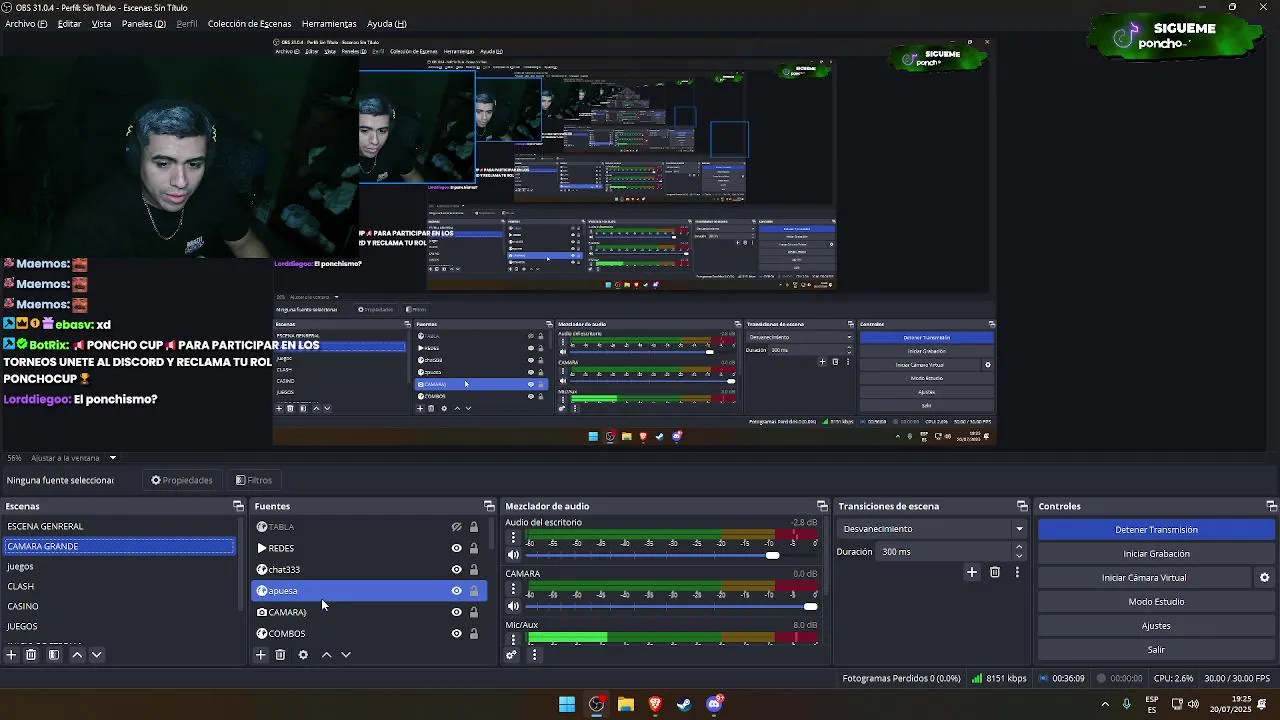Open source properties gear in Fuentes toolbar
The image size is (1280, 720).
pyautogui.click(x=303, y=655)
